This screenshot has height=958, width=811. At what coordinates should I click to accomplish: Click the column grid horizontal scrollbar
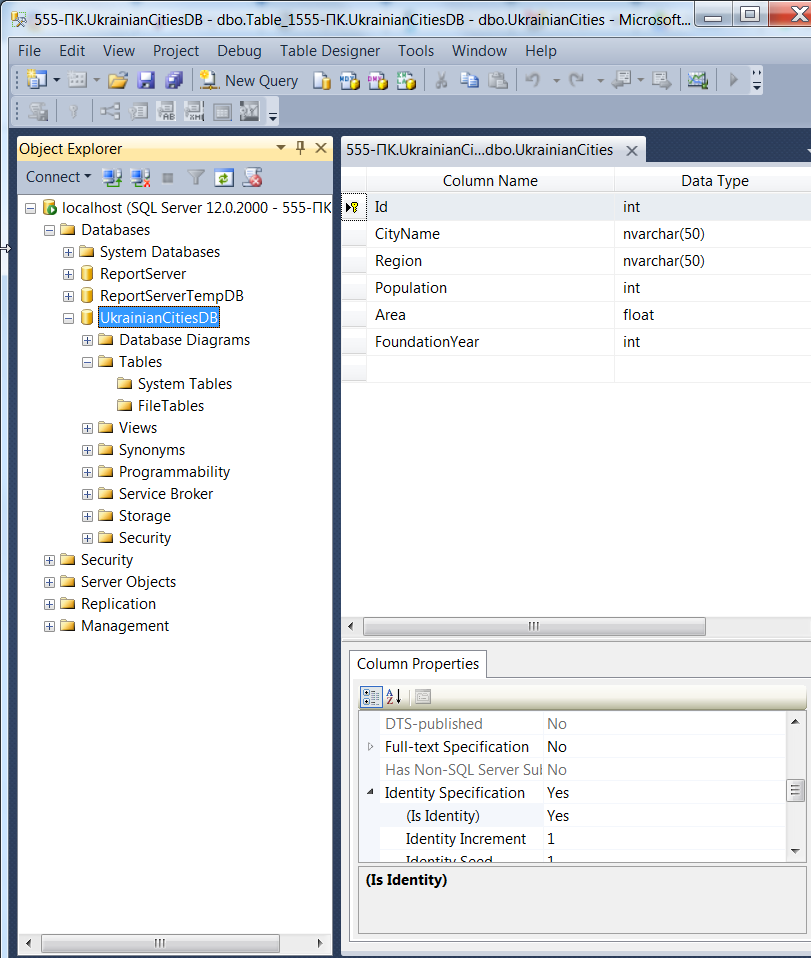(x=534, y=626)
